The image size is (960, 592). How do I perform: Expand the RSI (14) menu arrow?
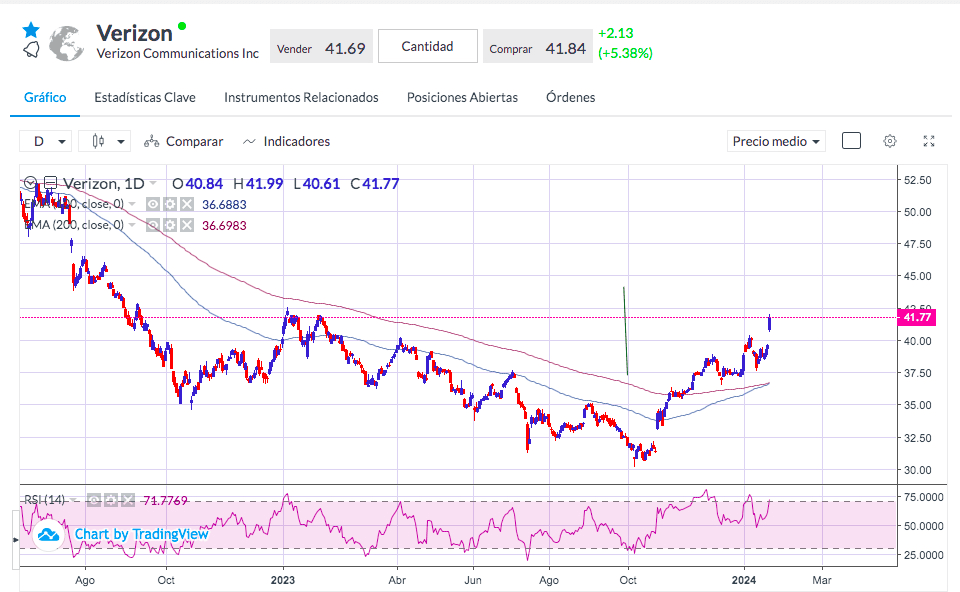(x=74, y=500)
